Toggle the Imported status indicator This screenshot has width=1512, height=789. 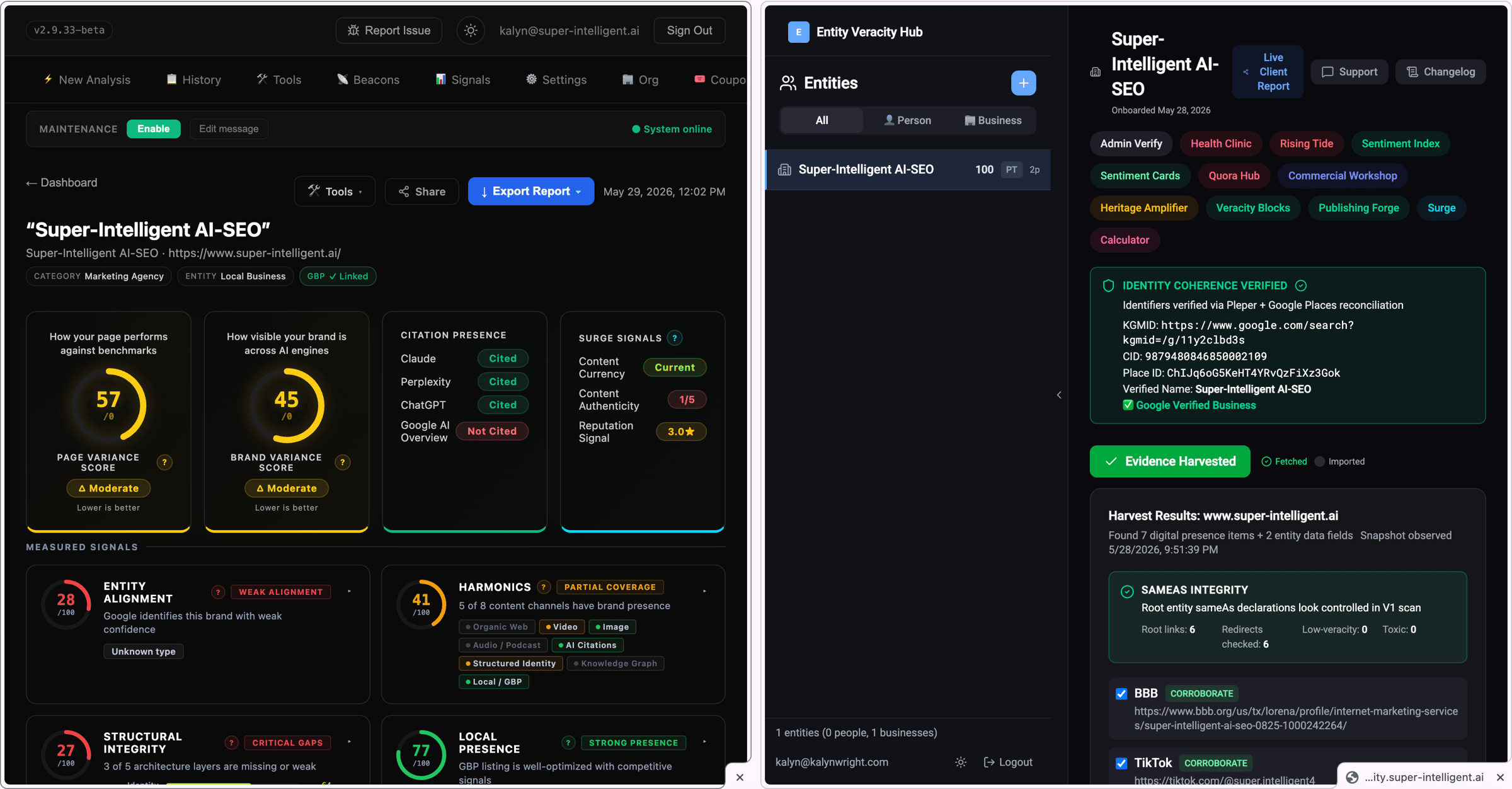tap(1339, 461)
